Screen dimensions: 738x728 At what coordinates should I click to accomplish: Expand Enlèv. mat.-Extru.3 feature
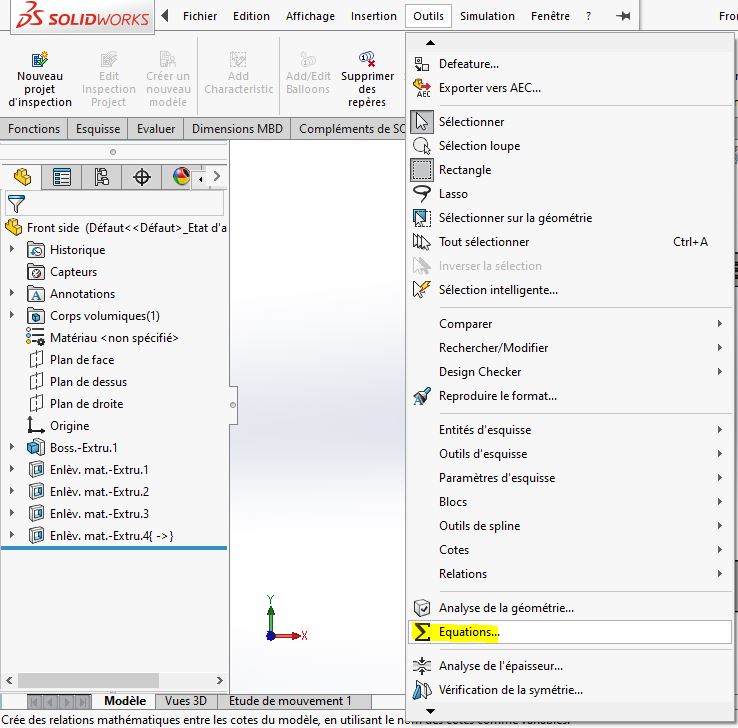pos(12,512)
